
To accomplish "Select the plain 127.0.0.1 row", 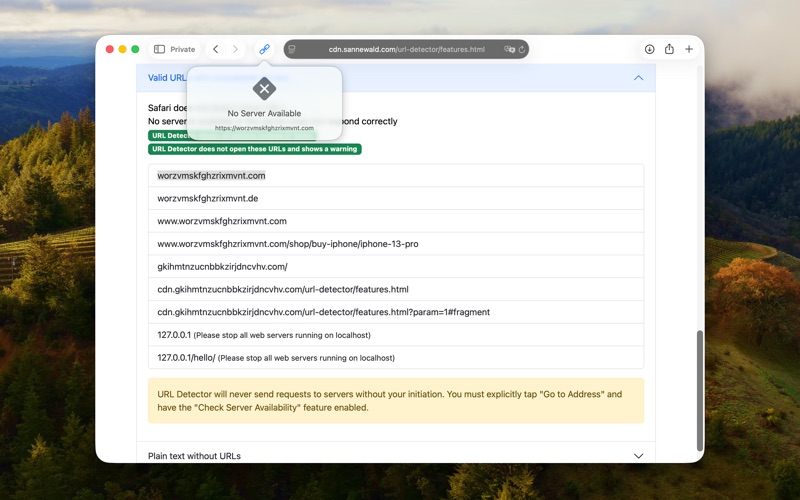I will tap(396, 335).
